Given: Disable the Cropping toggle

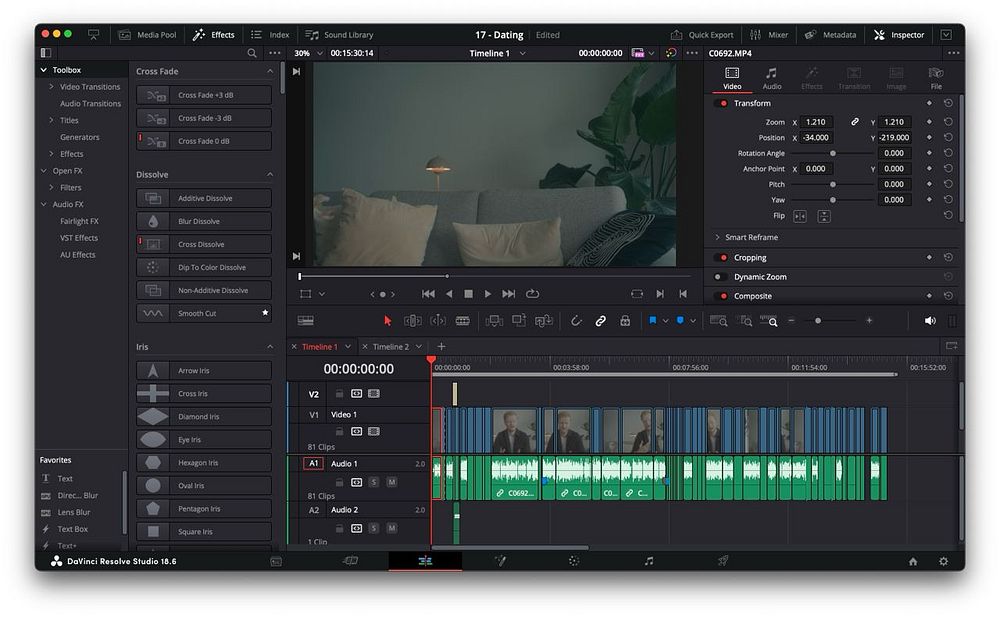Looking at the screenshot, I should [x=723, y=258].
